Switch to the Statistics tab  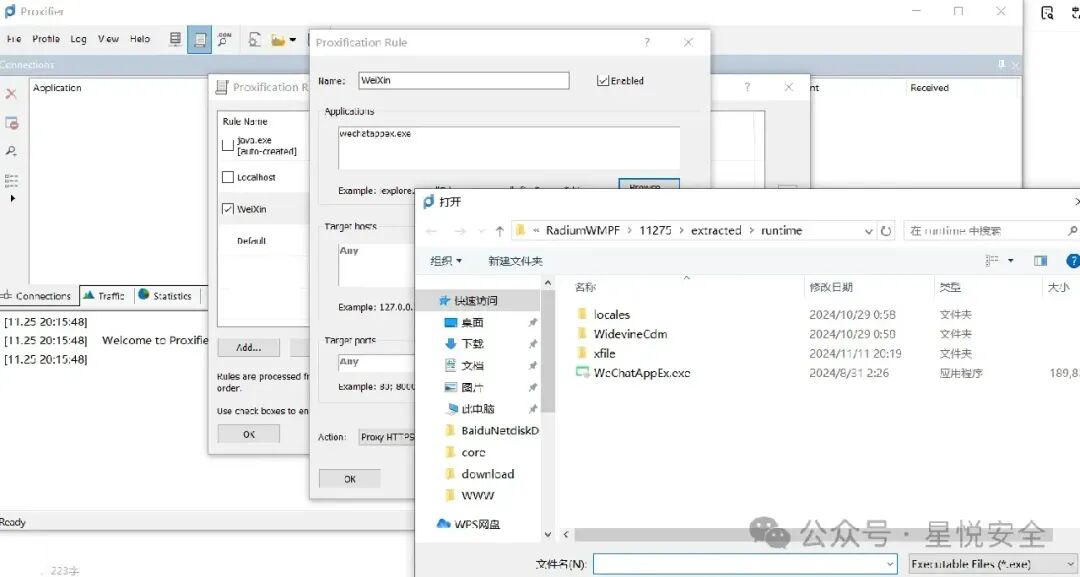coord(165,296)
